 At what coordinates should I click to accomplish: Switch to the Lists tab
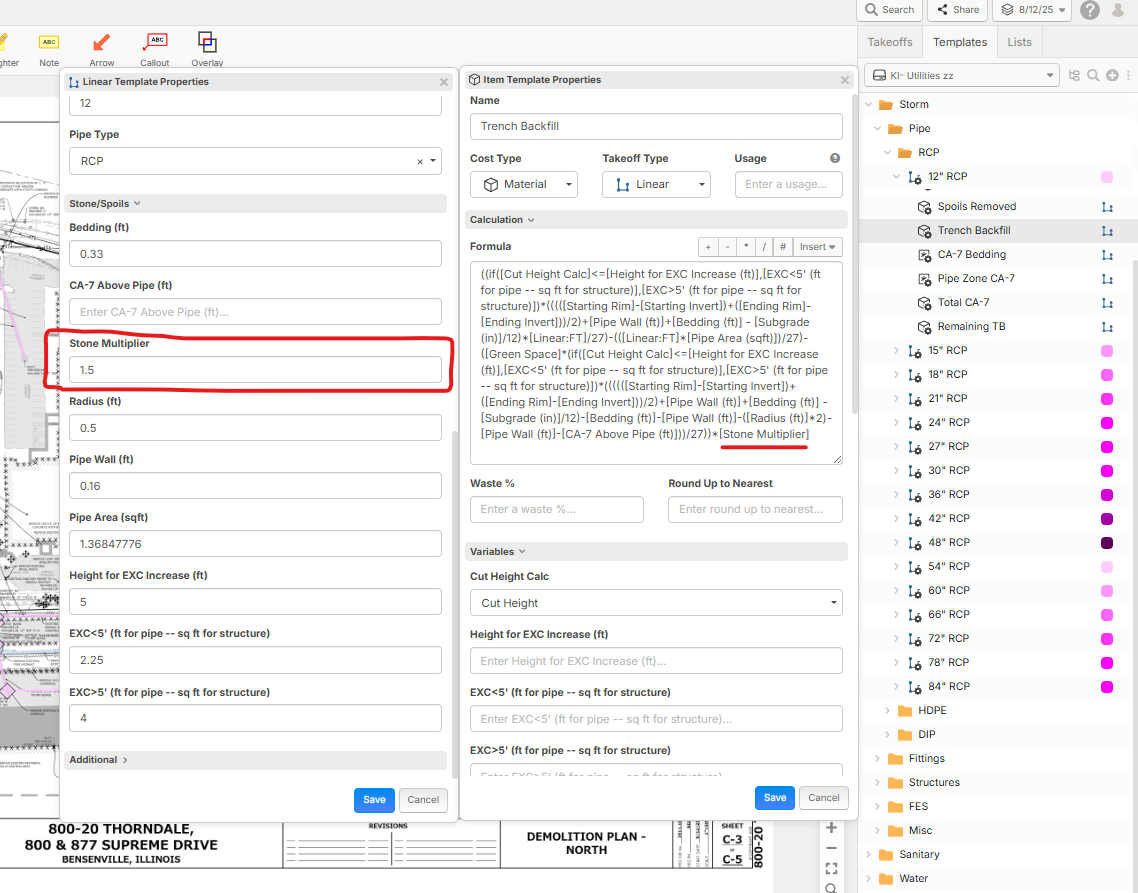[1019, 42]
